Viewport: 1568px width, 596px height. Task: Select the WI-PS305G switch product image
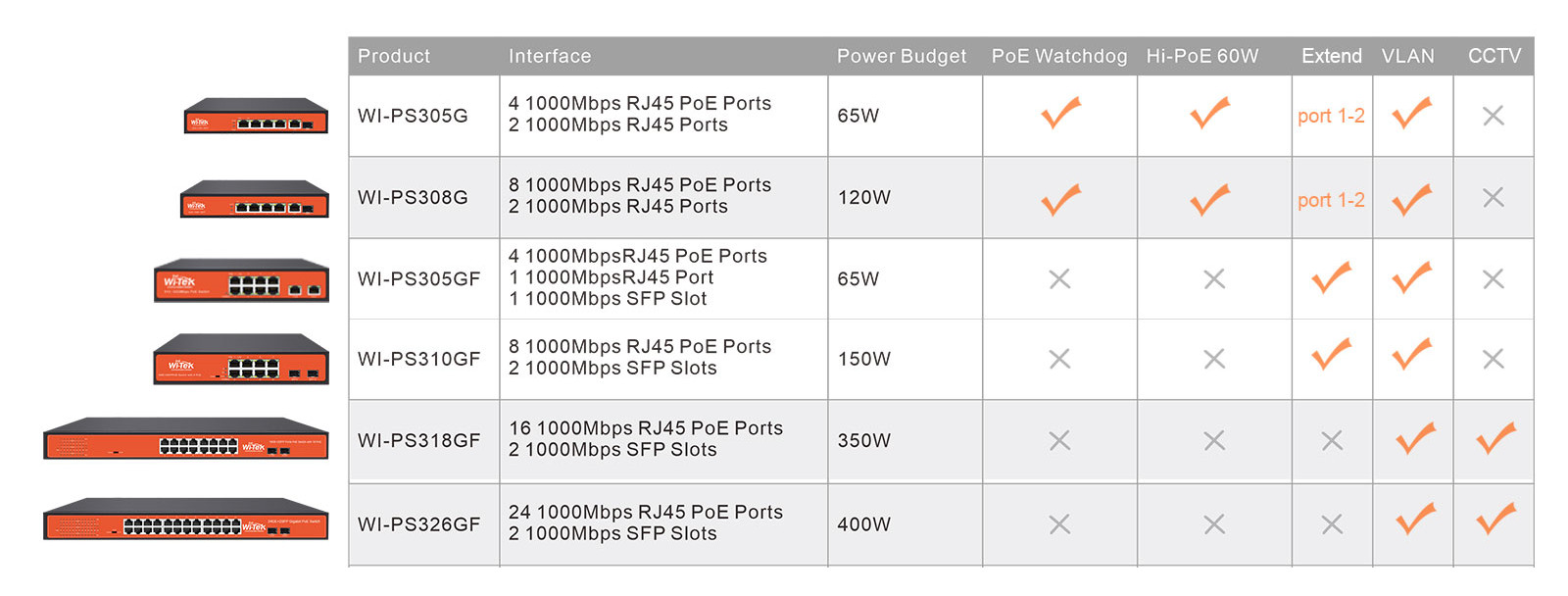pos(256,116)
